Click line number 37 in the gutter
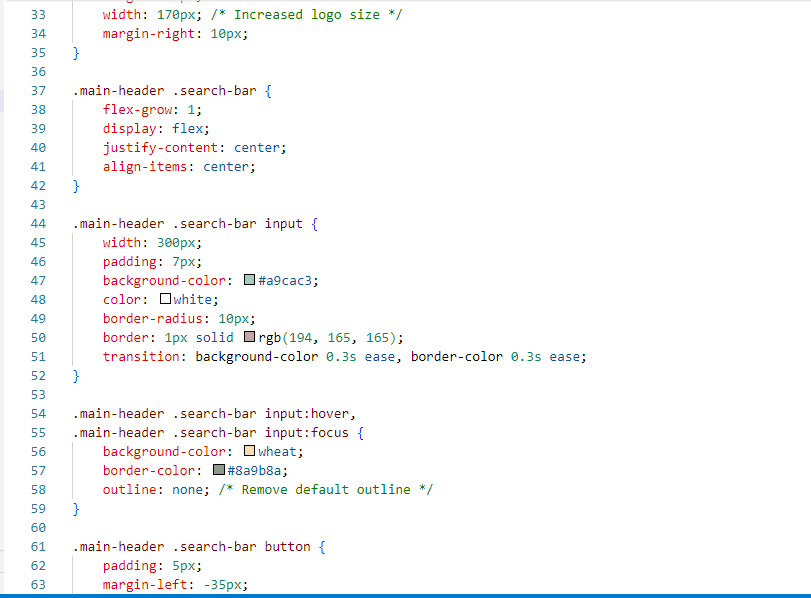The image size is (811, 598). tap(38, 91)
